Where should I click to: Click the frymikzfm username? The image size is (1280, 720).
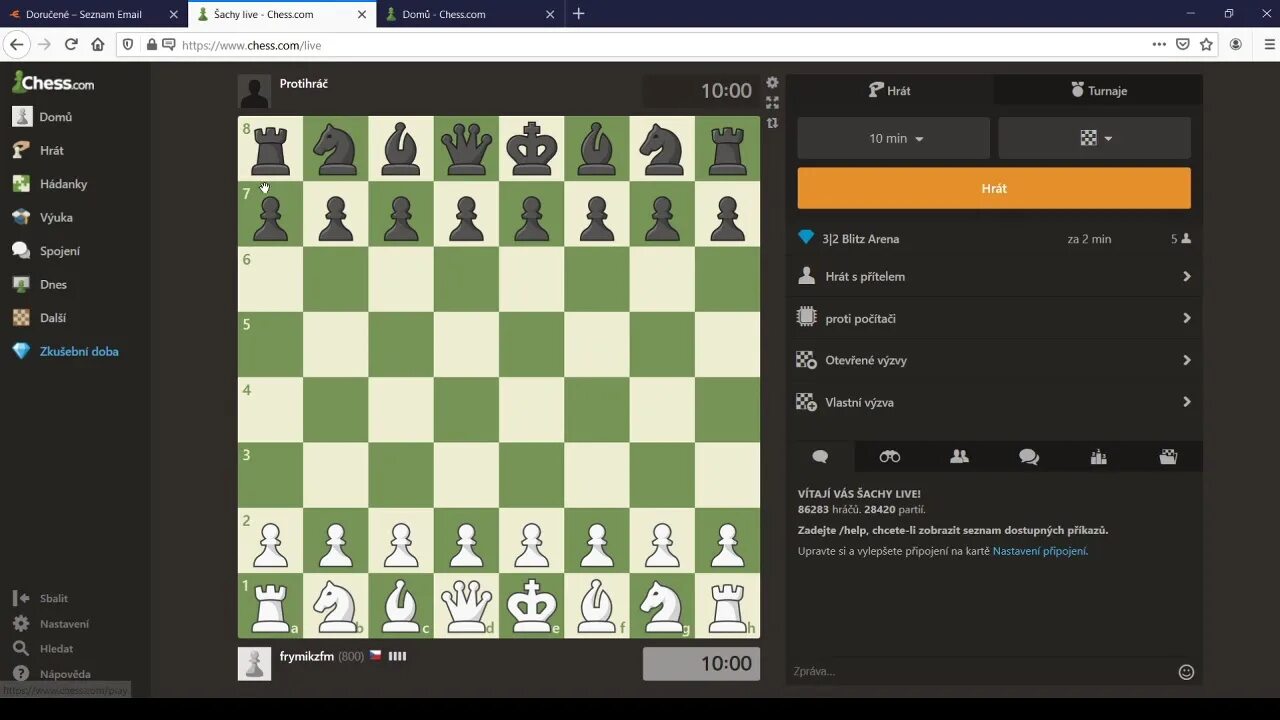pos(307,657)
